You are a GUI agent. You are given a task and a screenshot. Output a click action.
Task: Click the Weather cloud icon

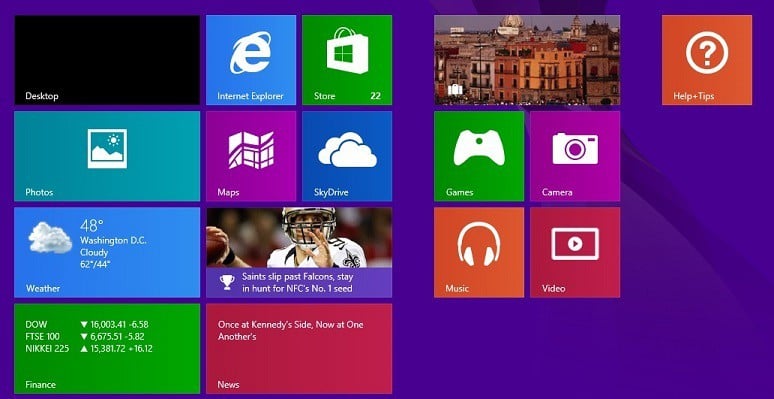pos(50,238)
